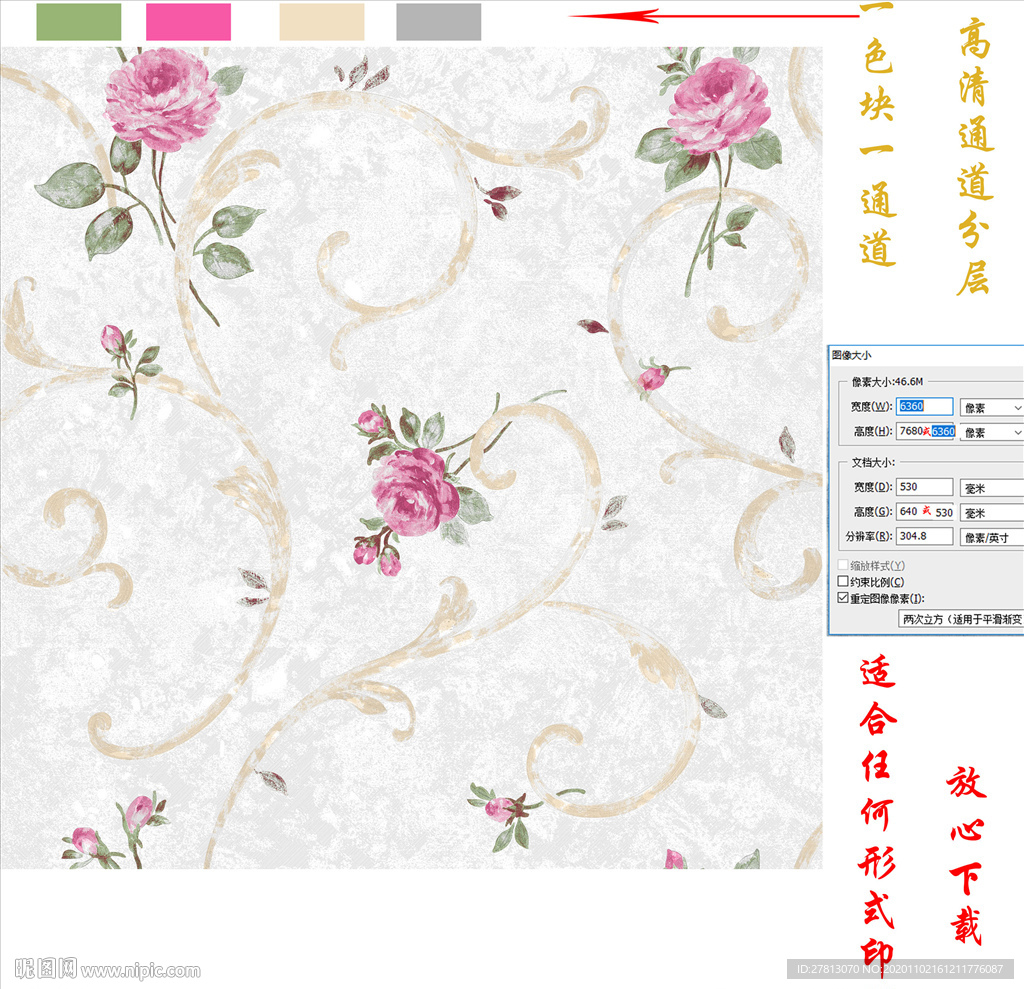Click the 分辨率 field showing 304.8
This screenshot has height=989, width=1024.
[925, 537]
